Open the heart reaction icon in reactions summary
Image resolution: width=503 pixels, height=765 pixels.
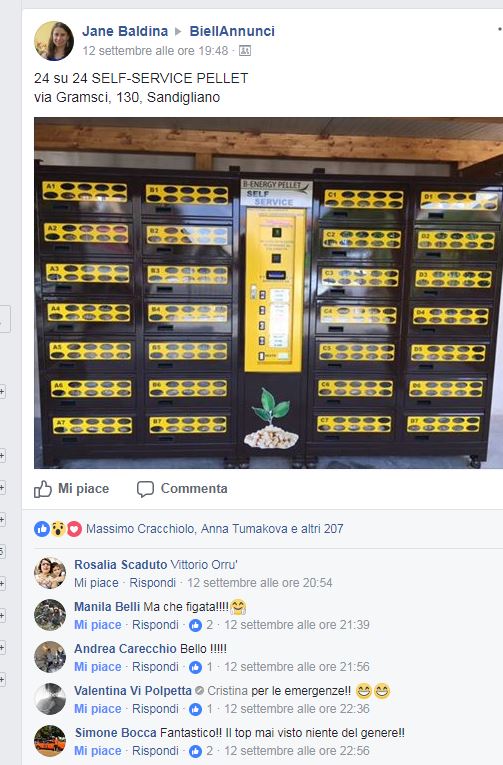pyautogui.click(x=74, y=528)
